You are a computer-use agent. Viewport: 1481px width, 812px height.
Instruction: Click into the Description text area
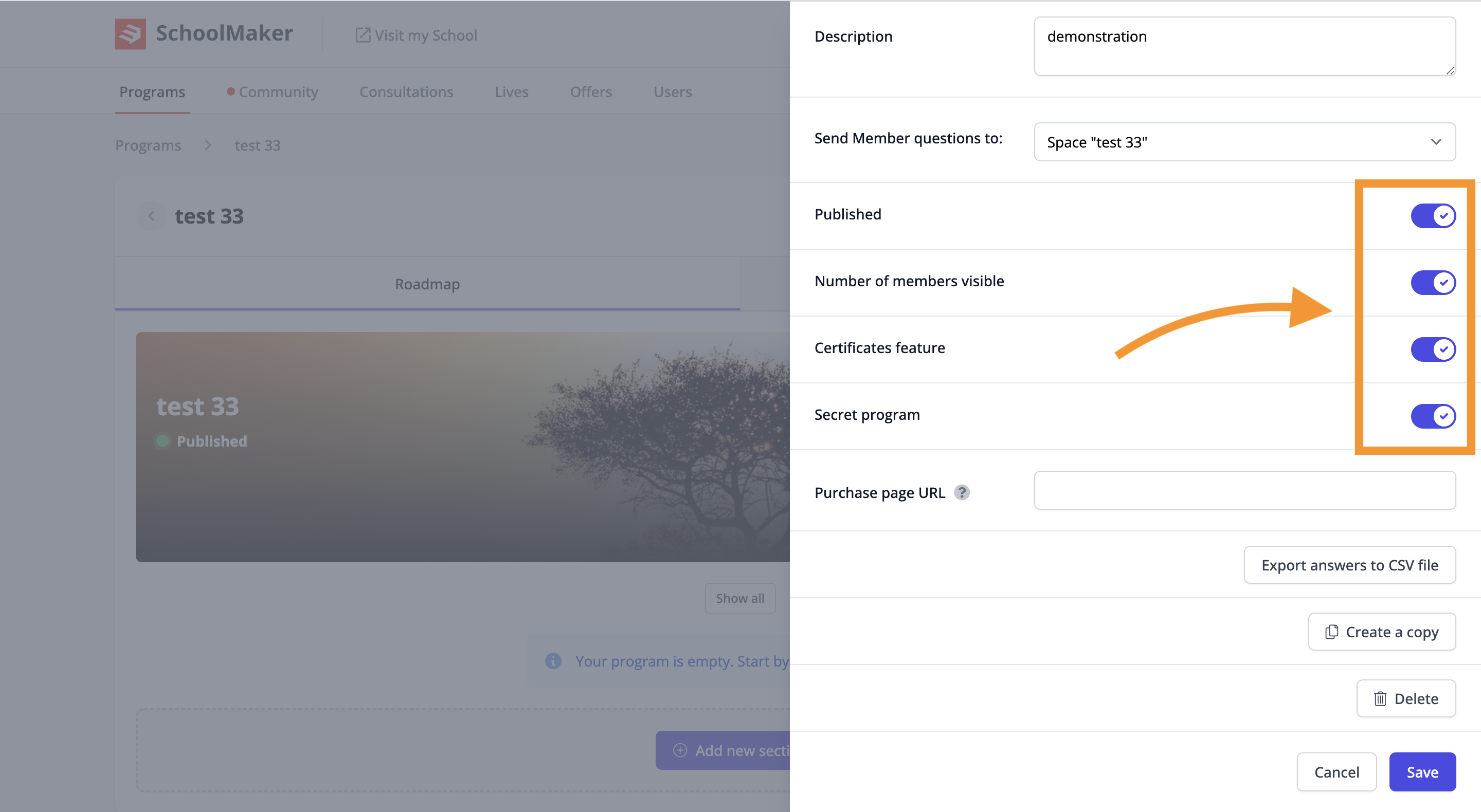1244,46
